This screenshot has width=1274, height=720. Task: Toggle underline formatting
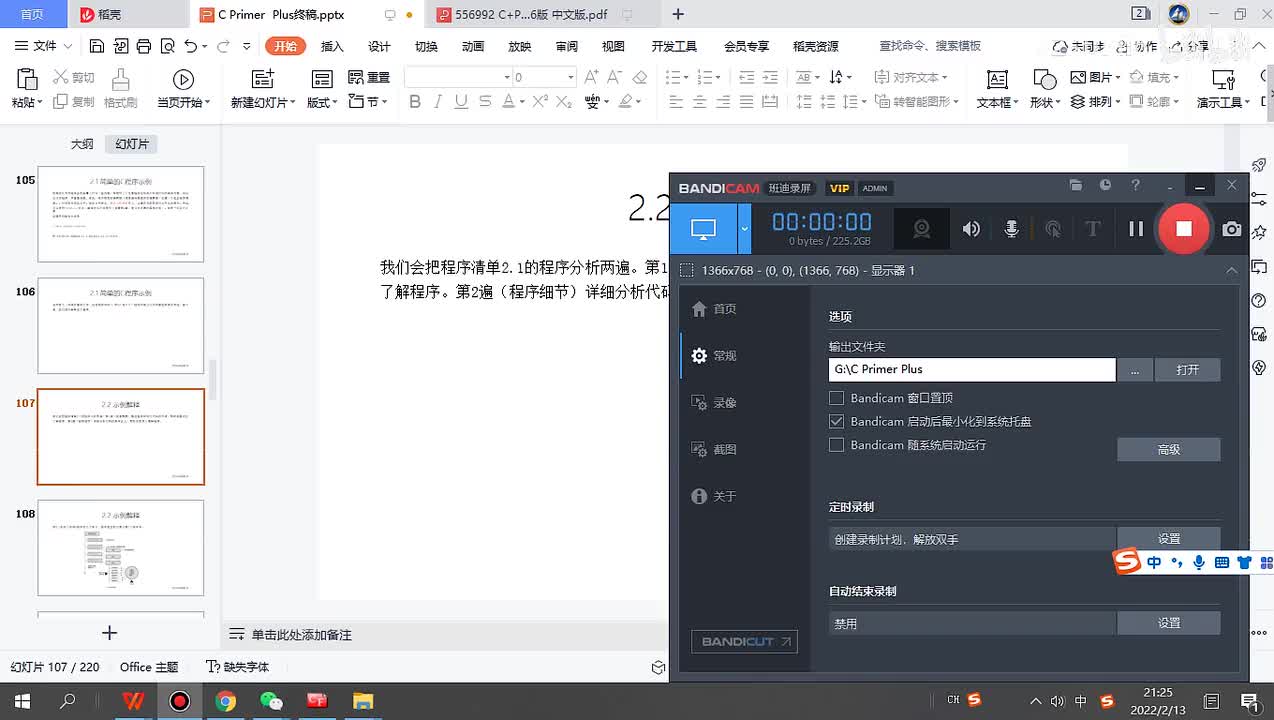pyautogui.click(x=461, y=101)
